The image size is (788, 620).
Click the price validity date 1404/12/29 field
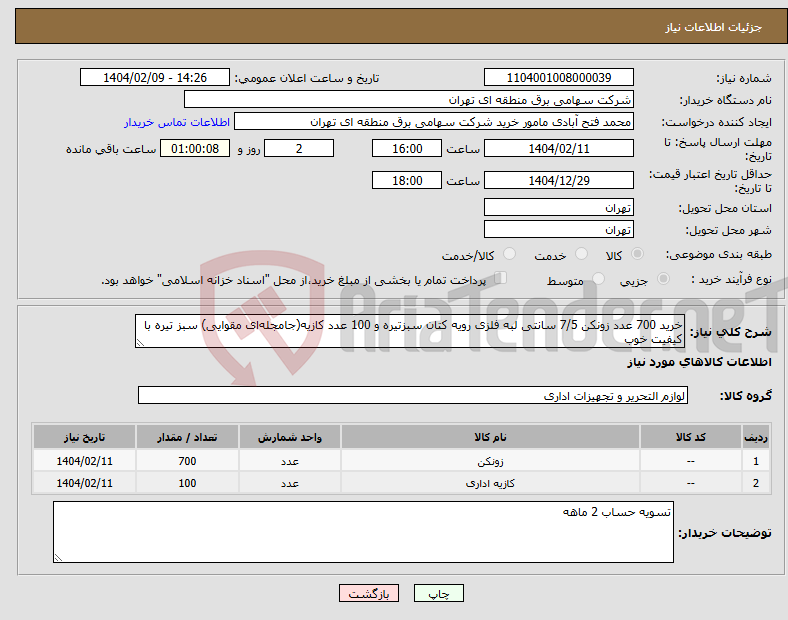558,180
